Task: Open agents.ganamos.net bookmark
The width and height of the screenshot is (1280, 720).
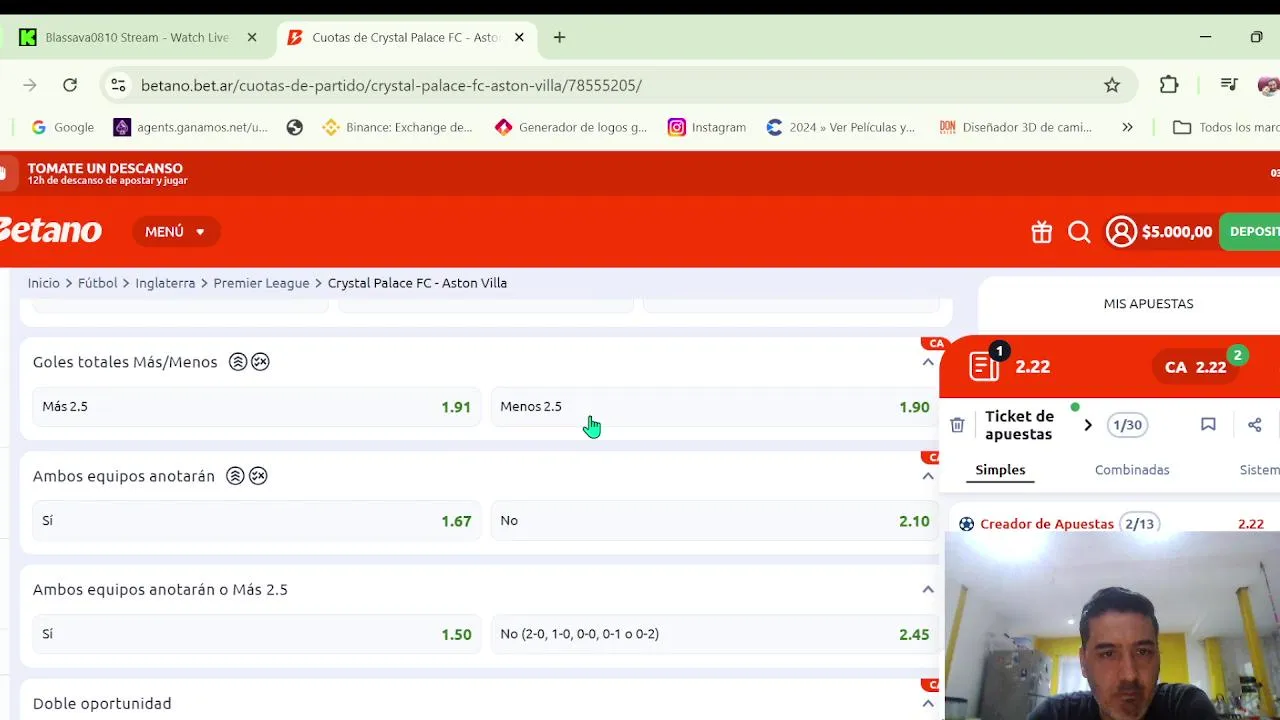Action: 191,127
